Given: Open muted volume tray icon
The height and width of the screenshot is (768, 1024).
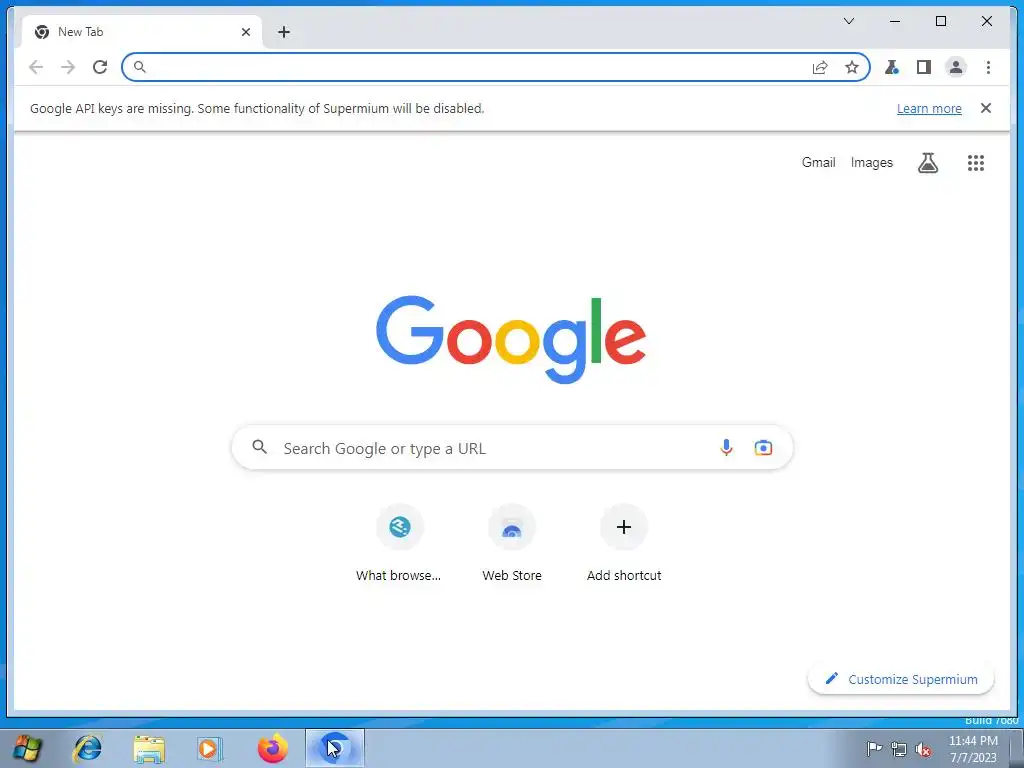Looking at the screenshot, I should (x=923, y=750).
